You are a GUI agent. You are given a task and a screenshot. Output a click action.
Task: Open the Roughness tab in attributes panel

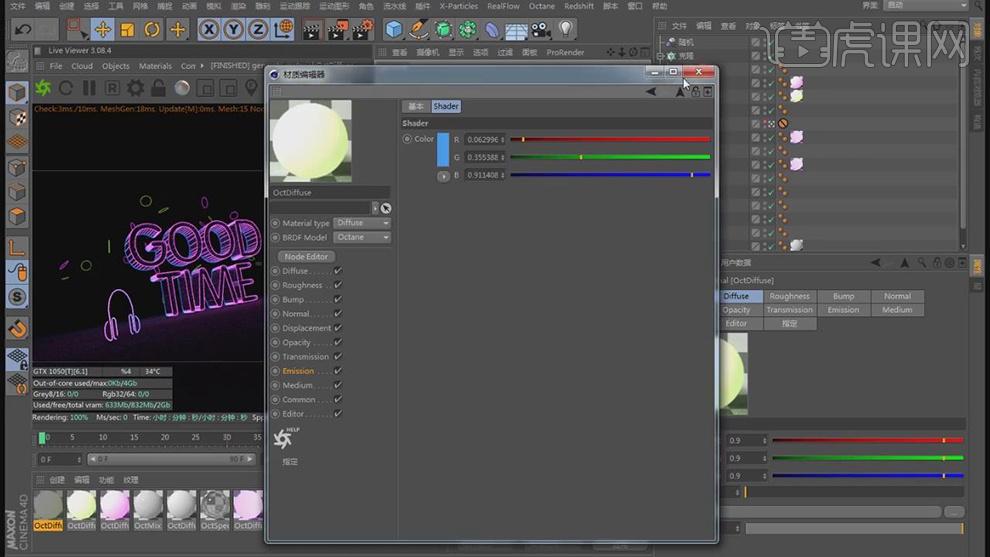789,296
